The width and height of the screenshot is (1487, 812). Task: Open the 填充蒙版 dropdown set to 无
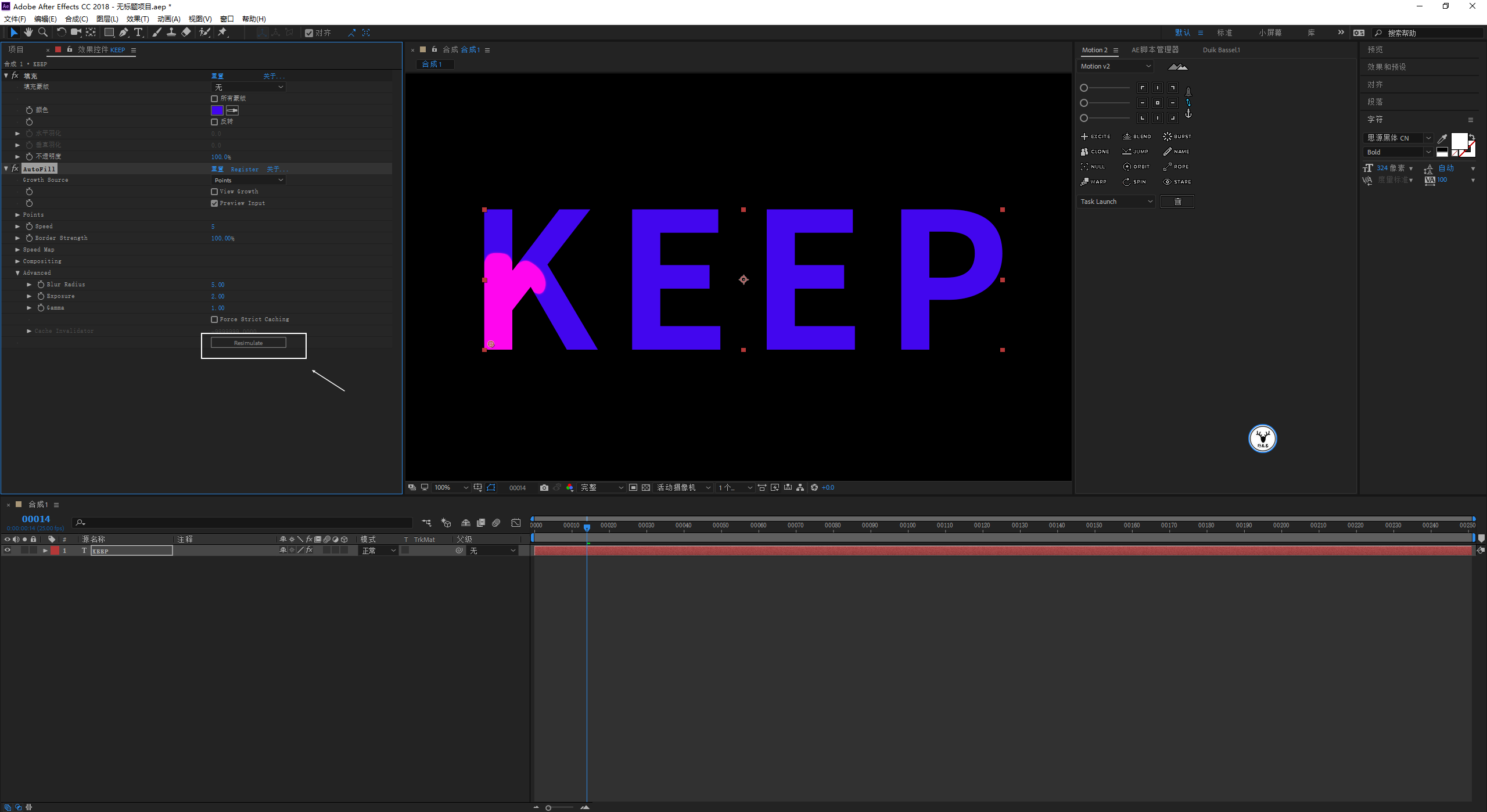pos(249,87)
